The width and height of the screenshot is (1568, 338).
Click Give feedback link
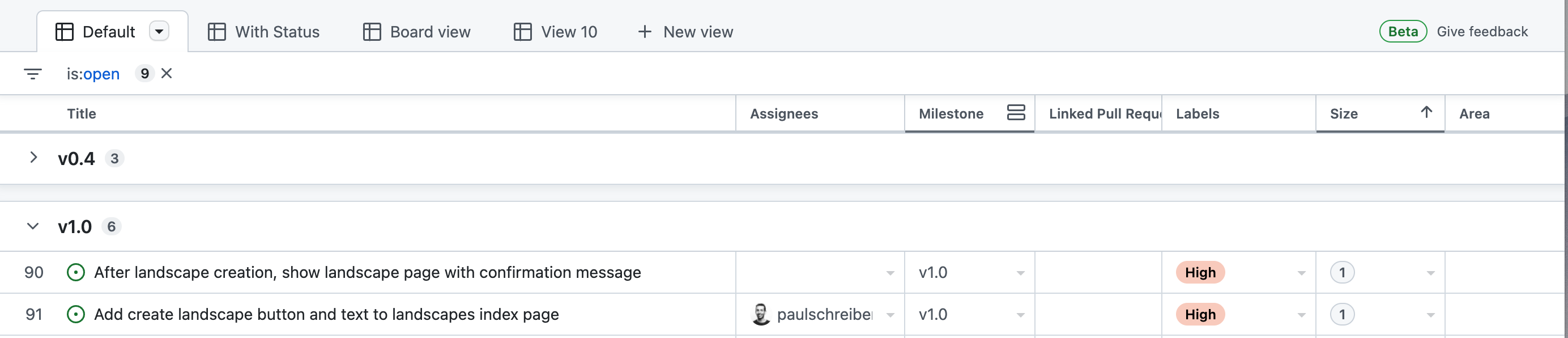[1481, 32]
